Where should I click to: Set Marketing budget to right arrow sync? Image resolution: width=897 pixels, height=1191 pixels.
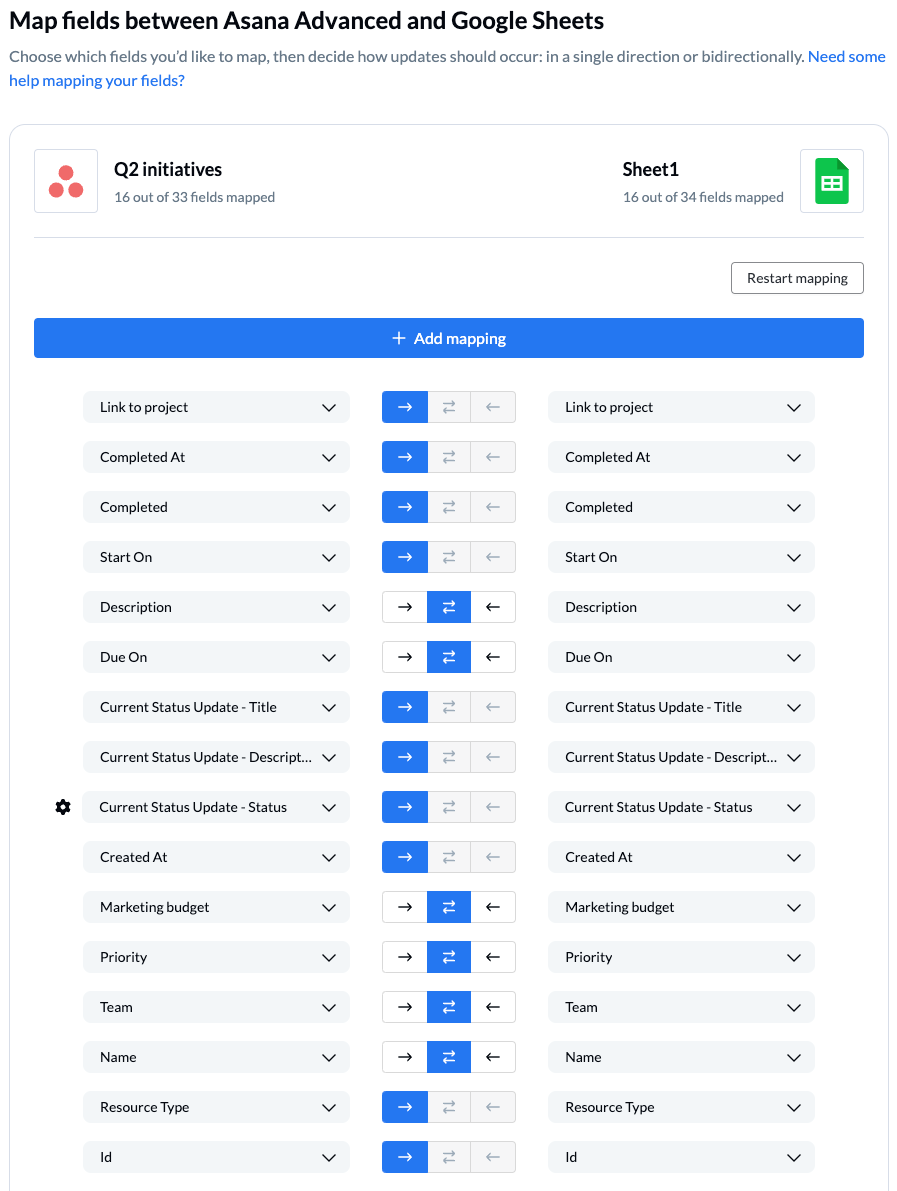(x=405, y=907)
